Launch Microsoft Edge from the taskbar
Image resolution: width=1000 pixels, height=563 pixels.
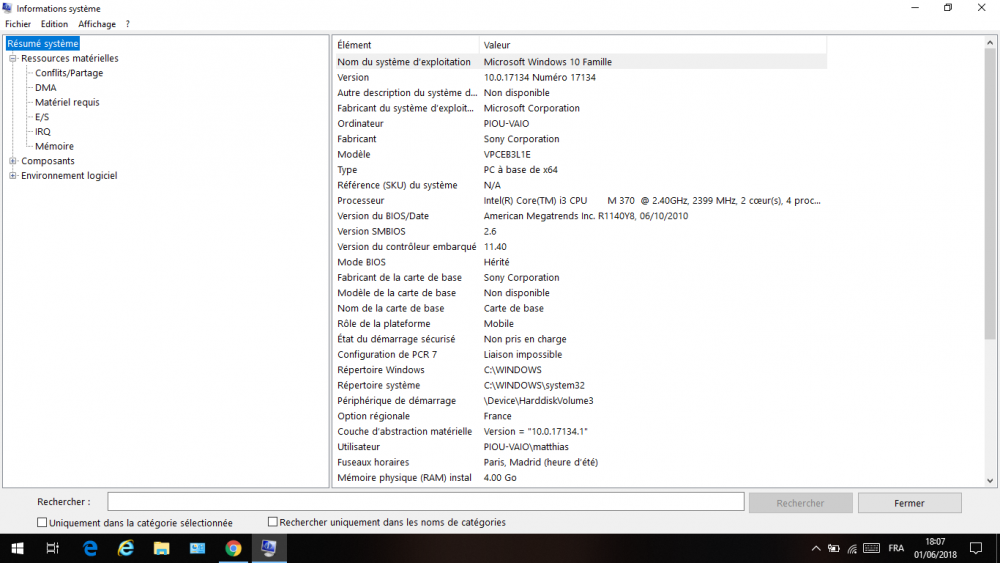[90, 548]
